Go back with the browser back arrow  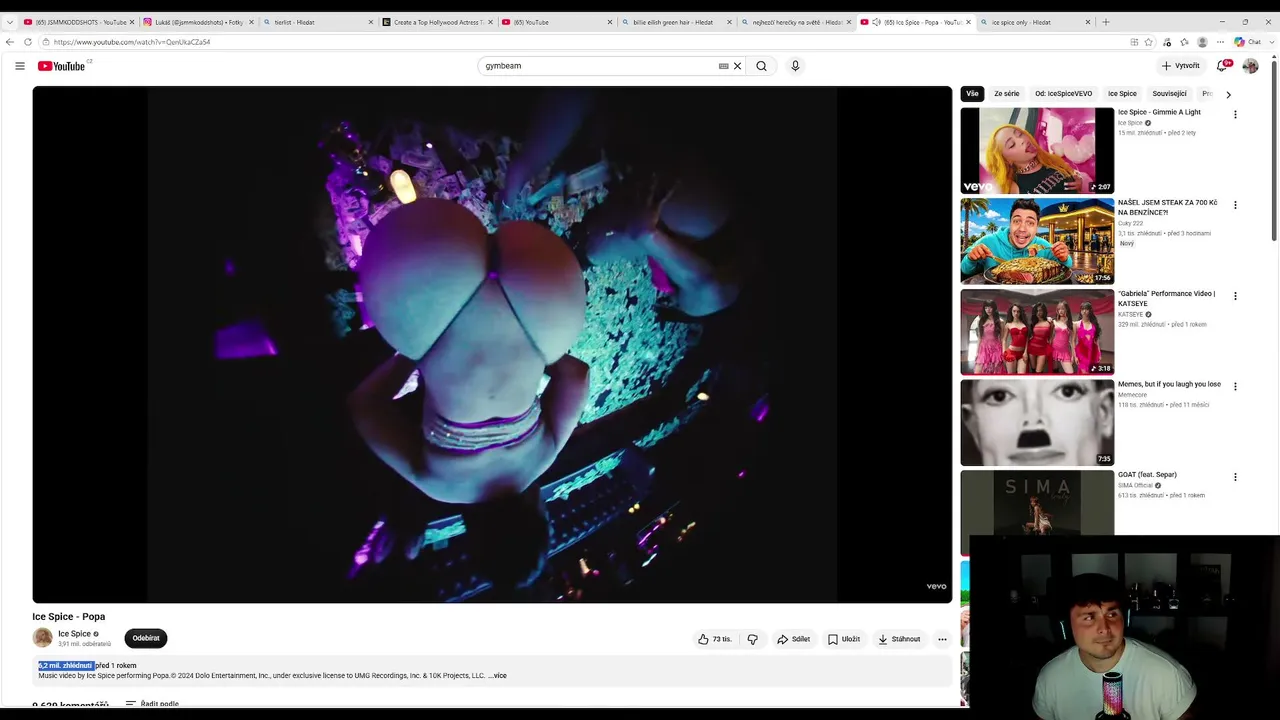coord(10,42)
